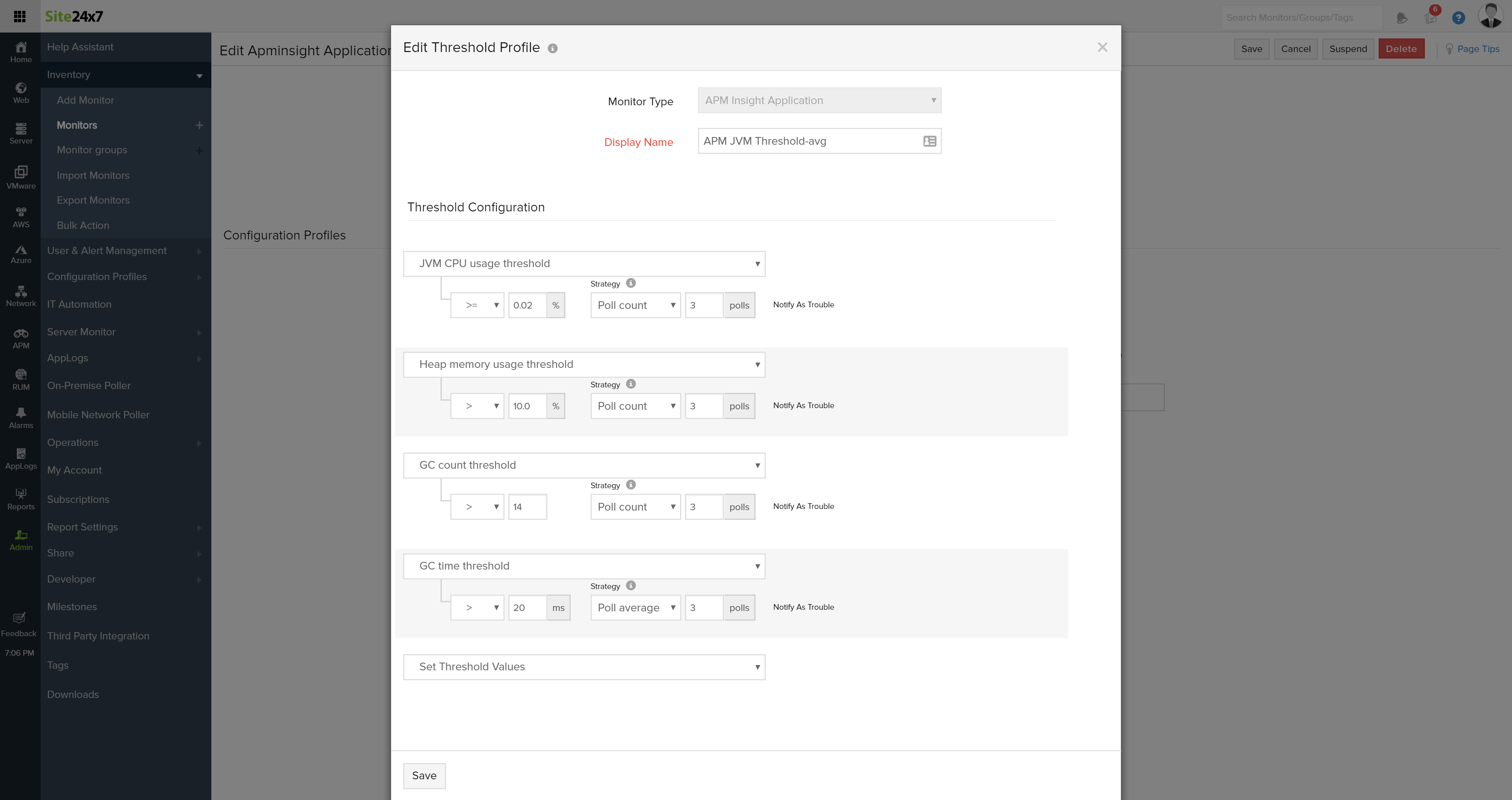Go to RUM monitoring icon
Image resolution: width=1512 pixels, height=800 pixels.
pos(21,379)
